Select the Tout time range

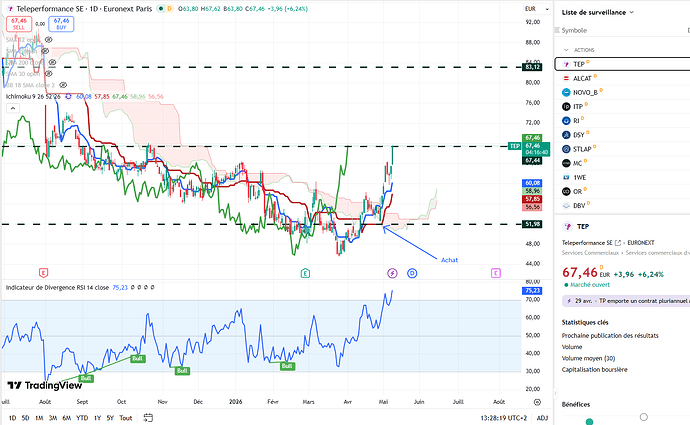click(x=125, y=418)
